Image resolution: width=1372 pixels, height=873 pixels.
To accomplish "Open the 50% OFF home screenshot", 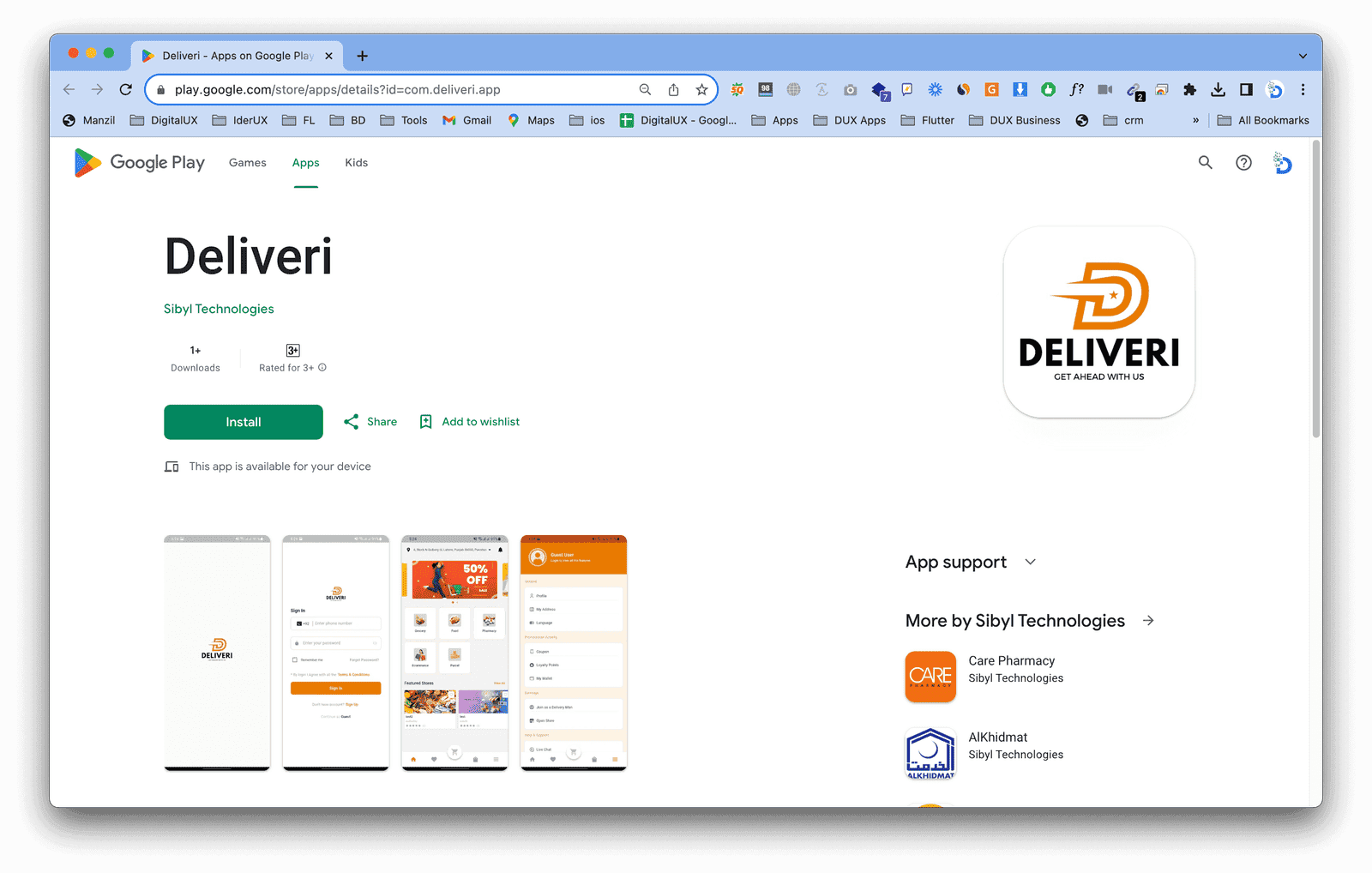I will click(x=454, y=653).
